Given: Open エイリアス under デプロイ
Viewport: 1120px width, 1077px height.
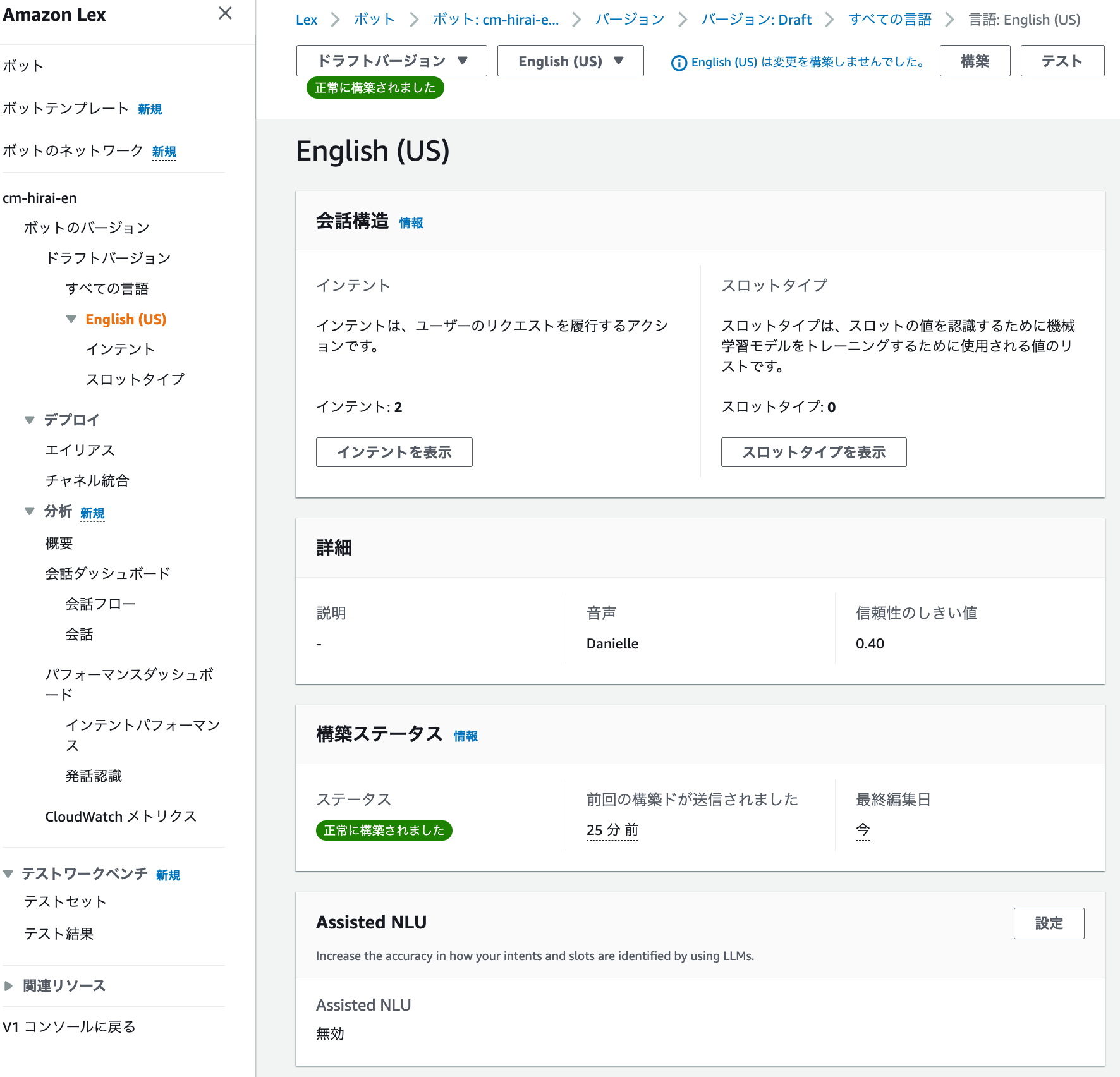Looking at the screenshot, I should tap(80, 450).
